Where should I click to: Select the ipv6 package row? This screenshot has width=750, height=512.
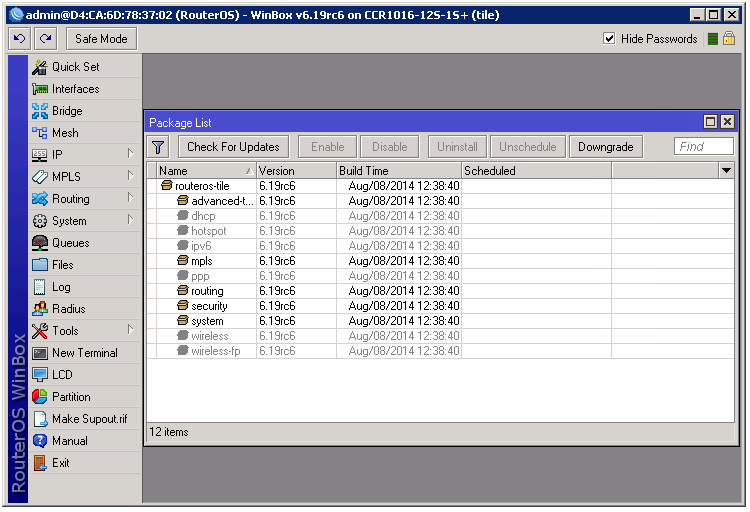coord(441,246)
